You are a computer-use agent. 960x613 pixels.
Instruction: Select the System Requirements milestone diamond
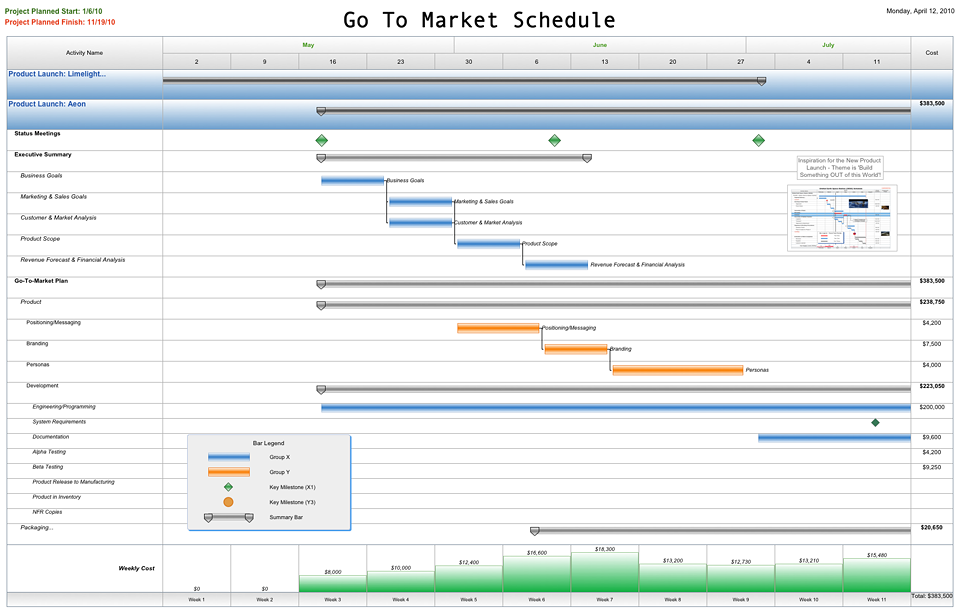pyautogui.click(x=875, y=423)
